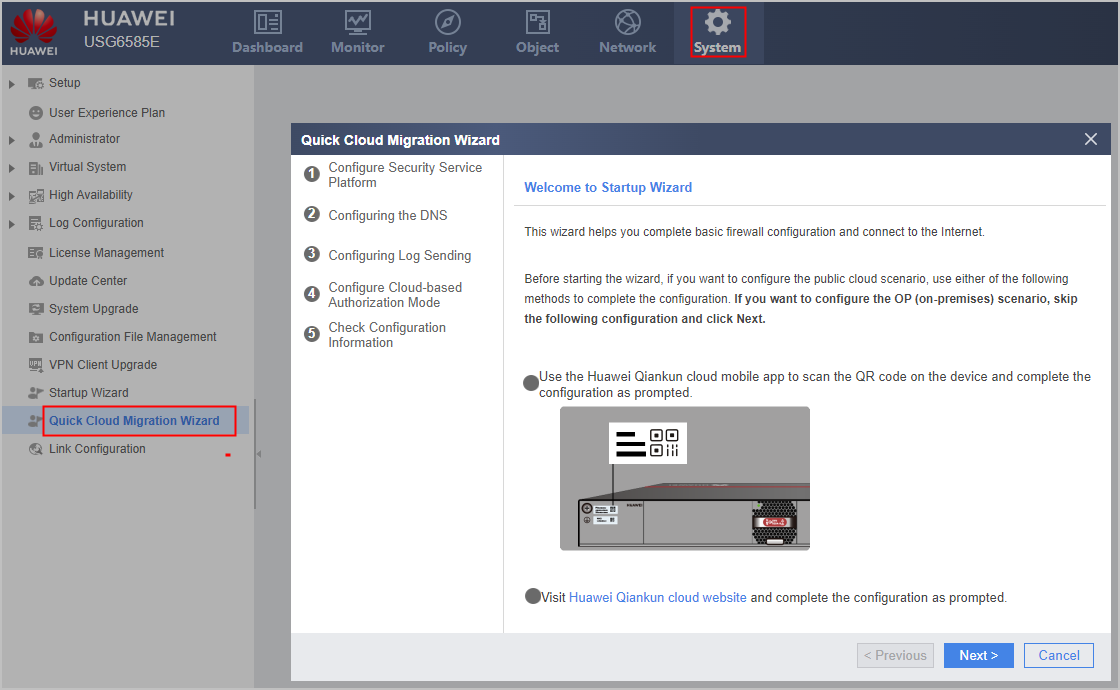Screen dimensions: 1120x690
Task: Expand the Log Configuration tree node
Action: 11,224
